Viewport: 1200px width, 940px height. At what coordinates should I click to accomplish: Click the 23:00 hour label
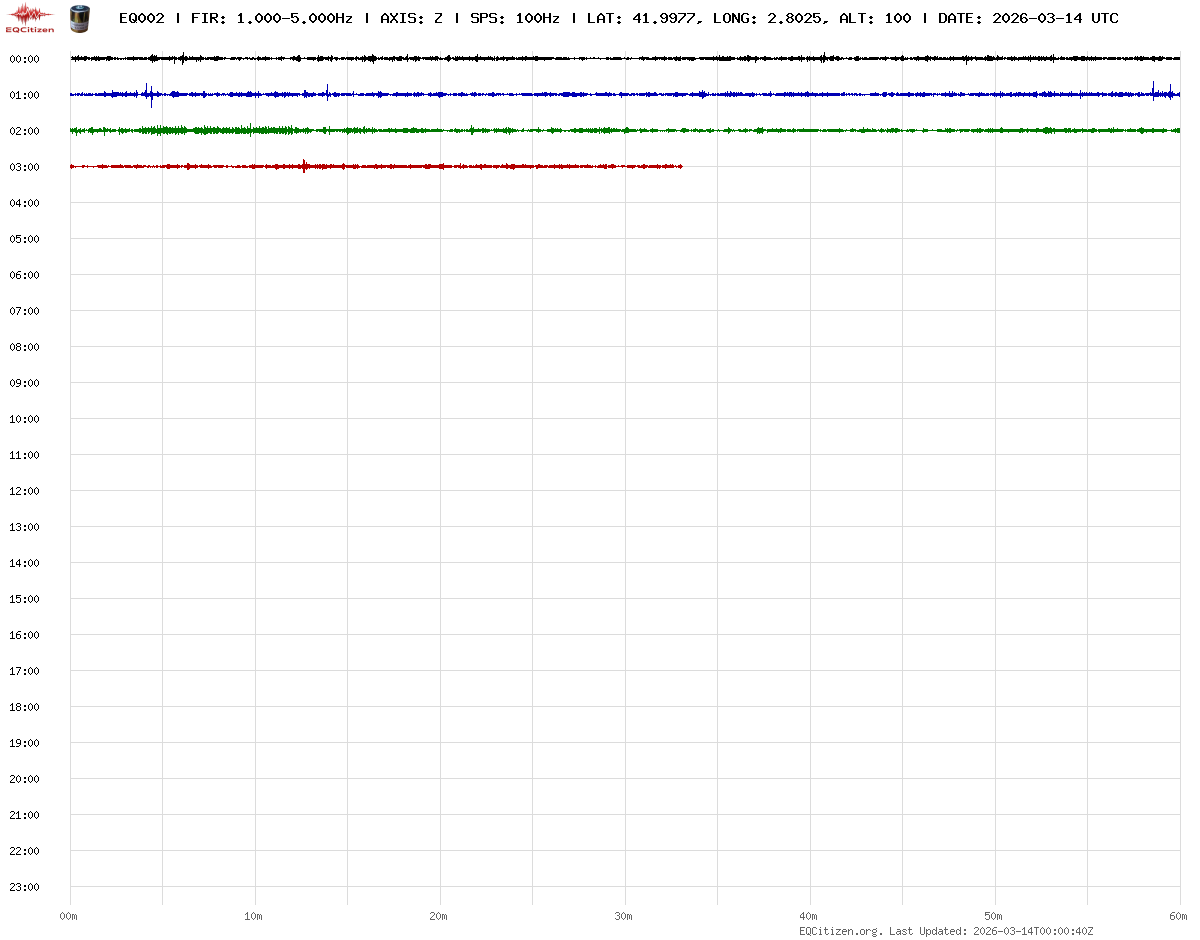pos(24,887)
